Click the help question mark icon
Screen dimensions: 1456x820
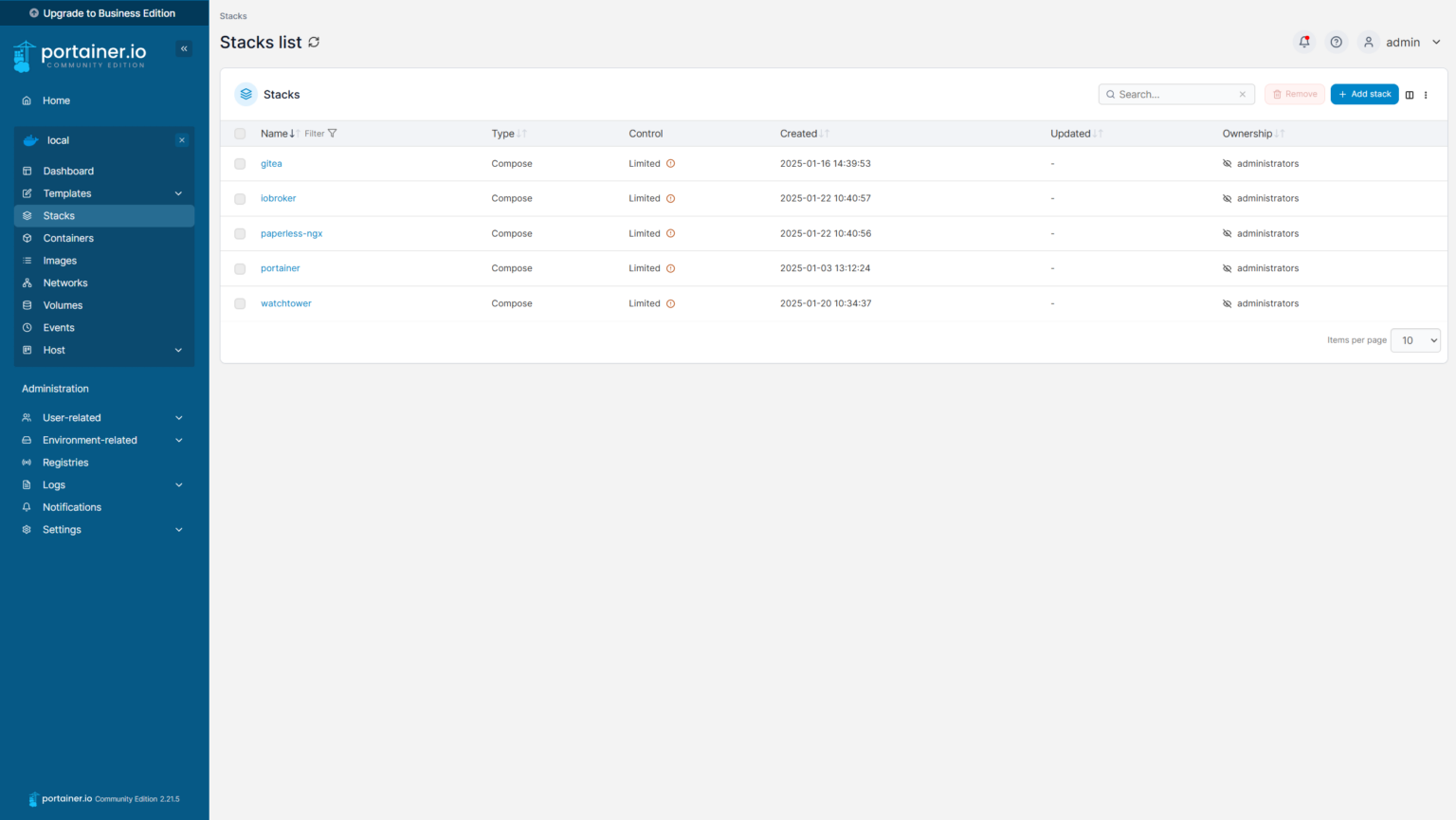[1336, 42]
